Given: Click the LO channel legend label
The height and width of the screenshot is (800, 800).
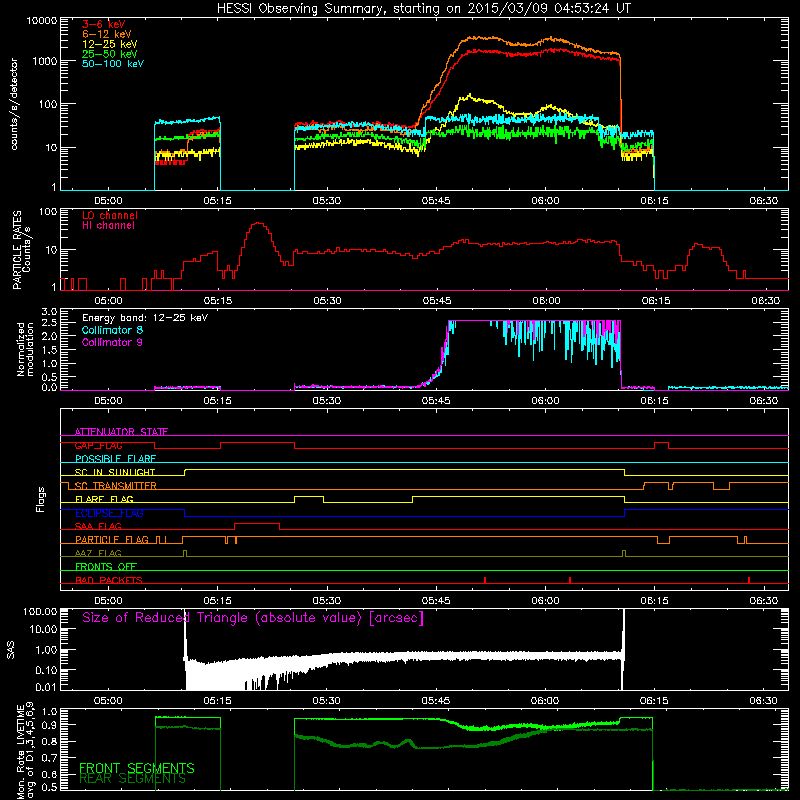Looking at the screenshot, I should pos(110,215).
